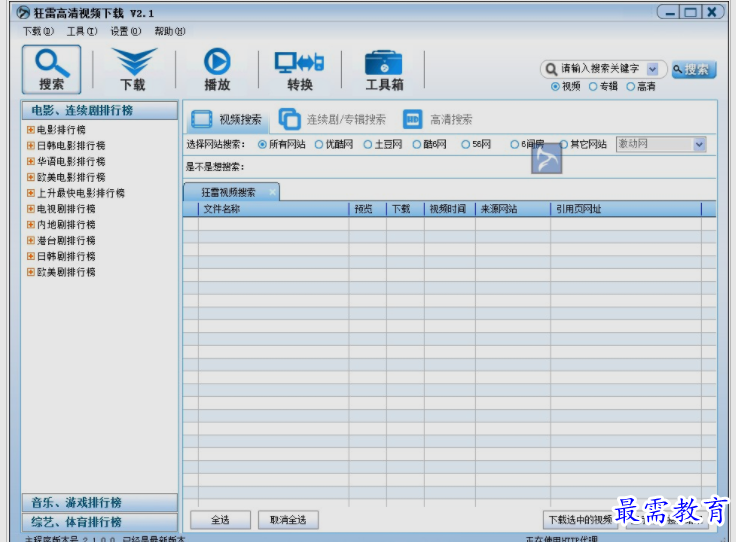The width and height of the screenshot is (736, 542).
Task: Expand 电视剧排行榜 tree node
Action: pyautogui.click(x=31, y=209)
